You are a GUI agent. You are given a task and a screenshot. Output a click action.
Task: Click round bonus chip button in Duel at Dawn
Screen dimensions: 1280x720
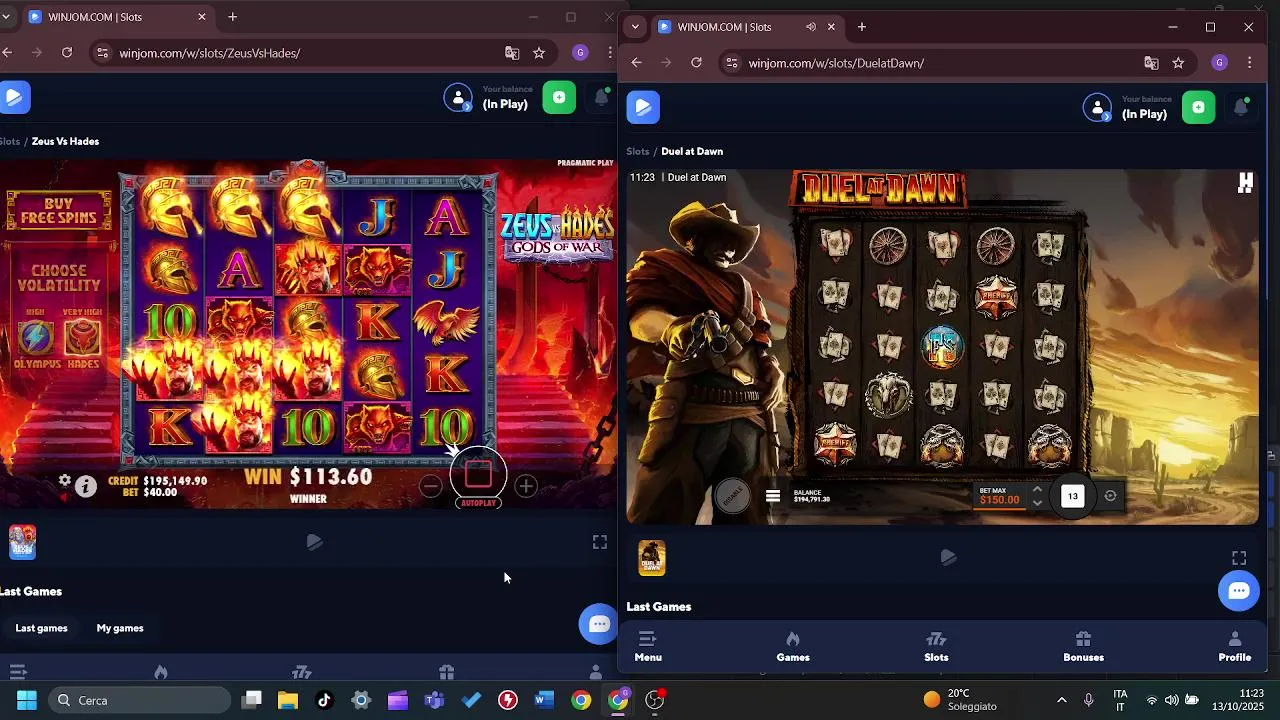[x=732, y=496]
